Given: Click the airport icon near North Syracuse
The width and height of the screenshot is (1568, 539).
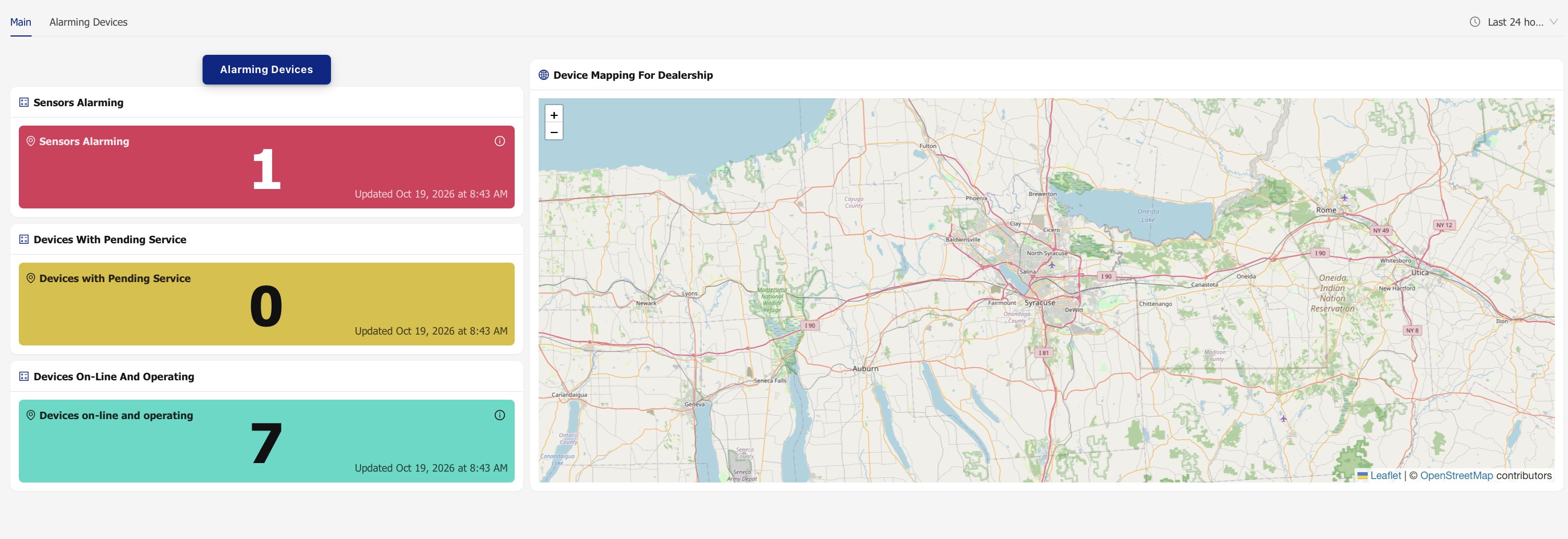Looking at the screenshot, I should coord(1051,265).
